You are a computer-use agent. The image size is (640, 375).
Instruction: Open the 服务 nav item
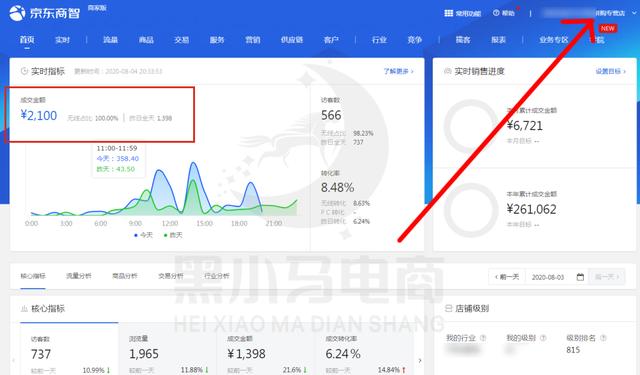click(x=217, y=40)
